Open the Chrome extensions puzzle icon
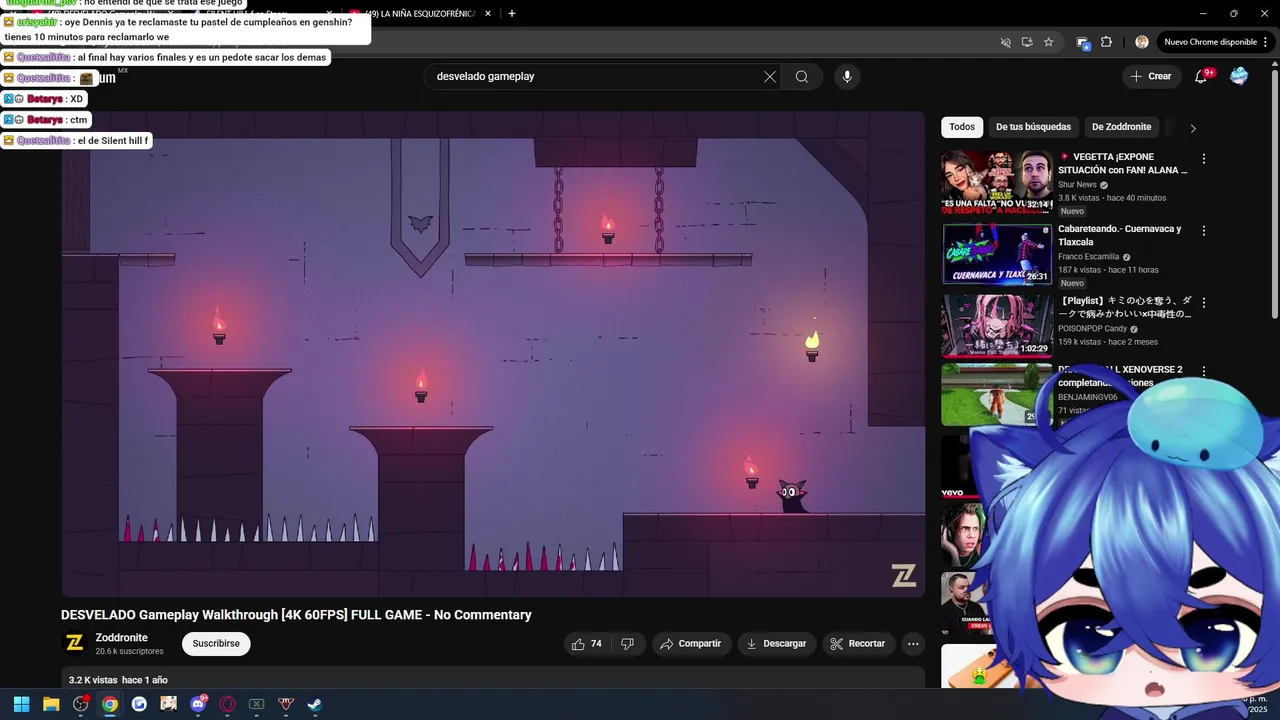The image size is (1280, 720). click(x=1106, y=42)
